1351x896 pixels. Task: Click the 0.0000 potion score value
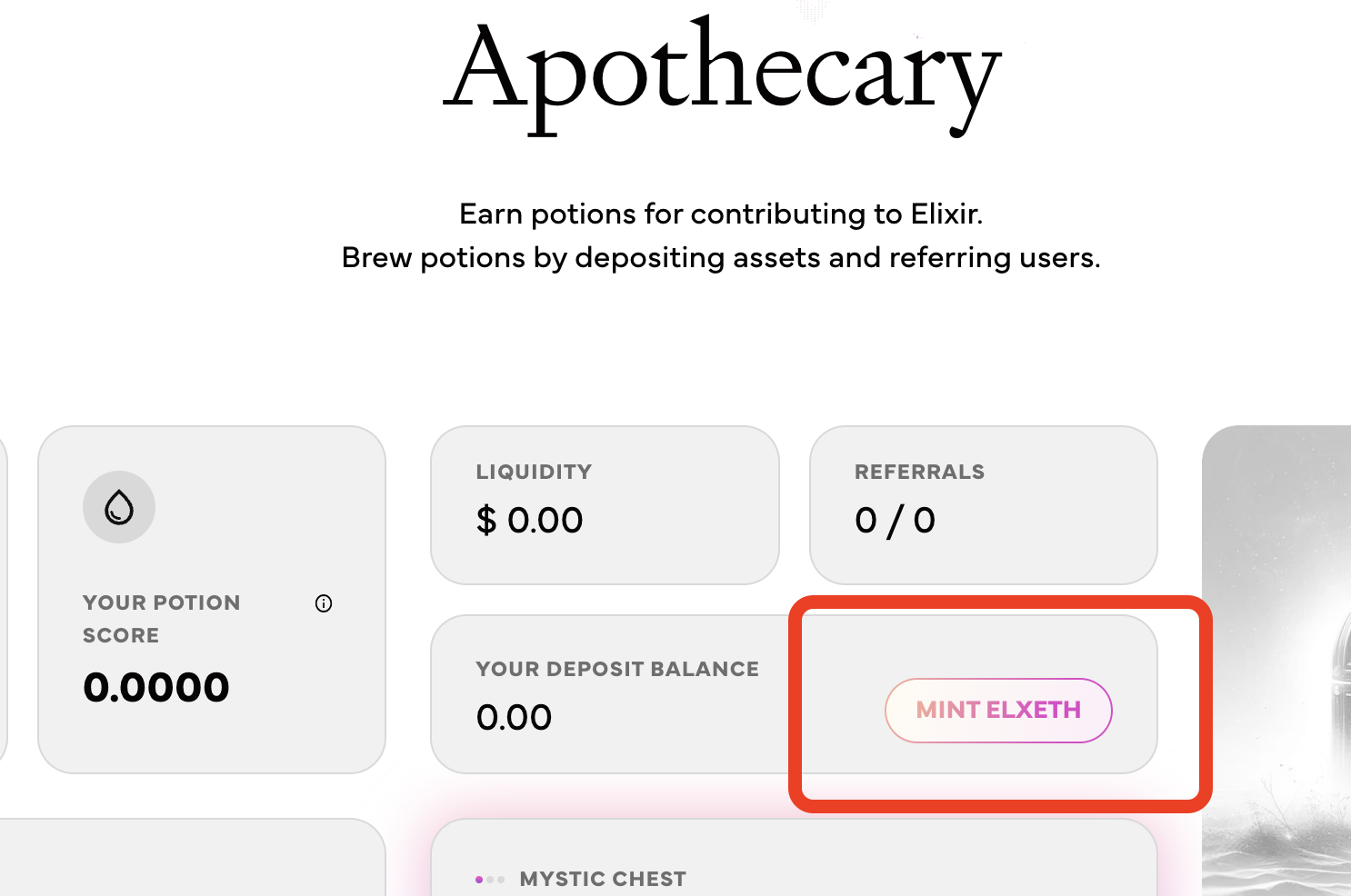156,687
